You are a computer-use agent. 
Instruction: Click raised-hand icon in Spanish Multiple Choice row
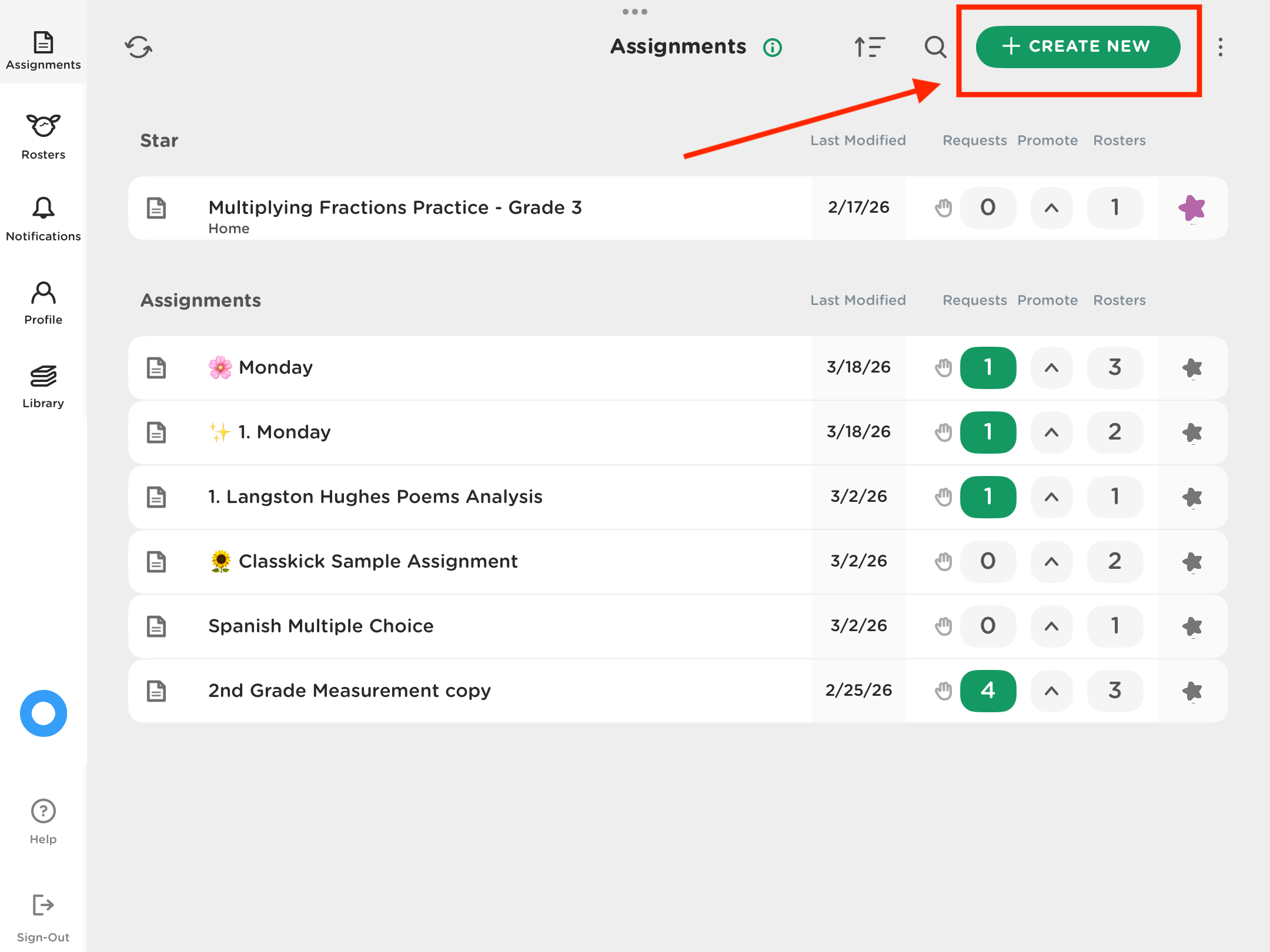tap(943, 626)
